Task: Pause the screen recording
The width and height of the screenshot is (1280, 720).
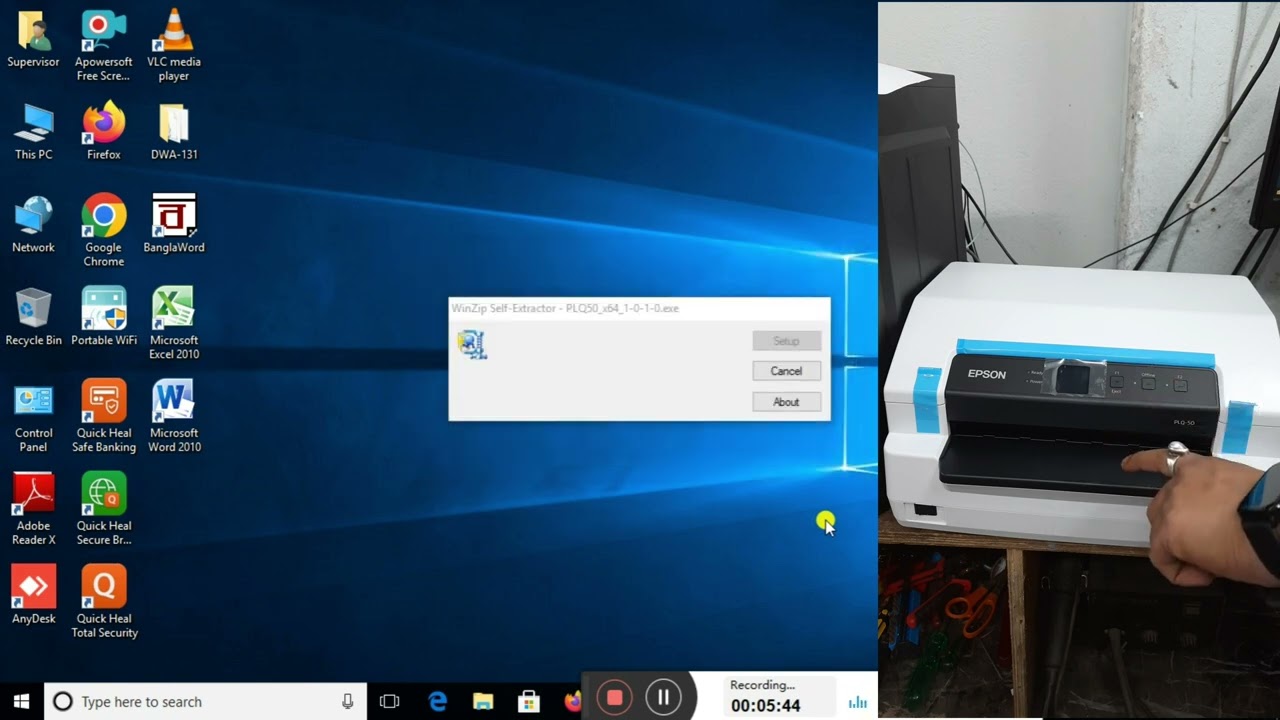Action: 663,697
